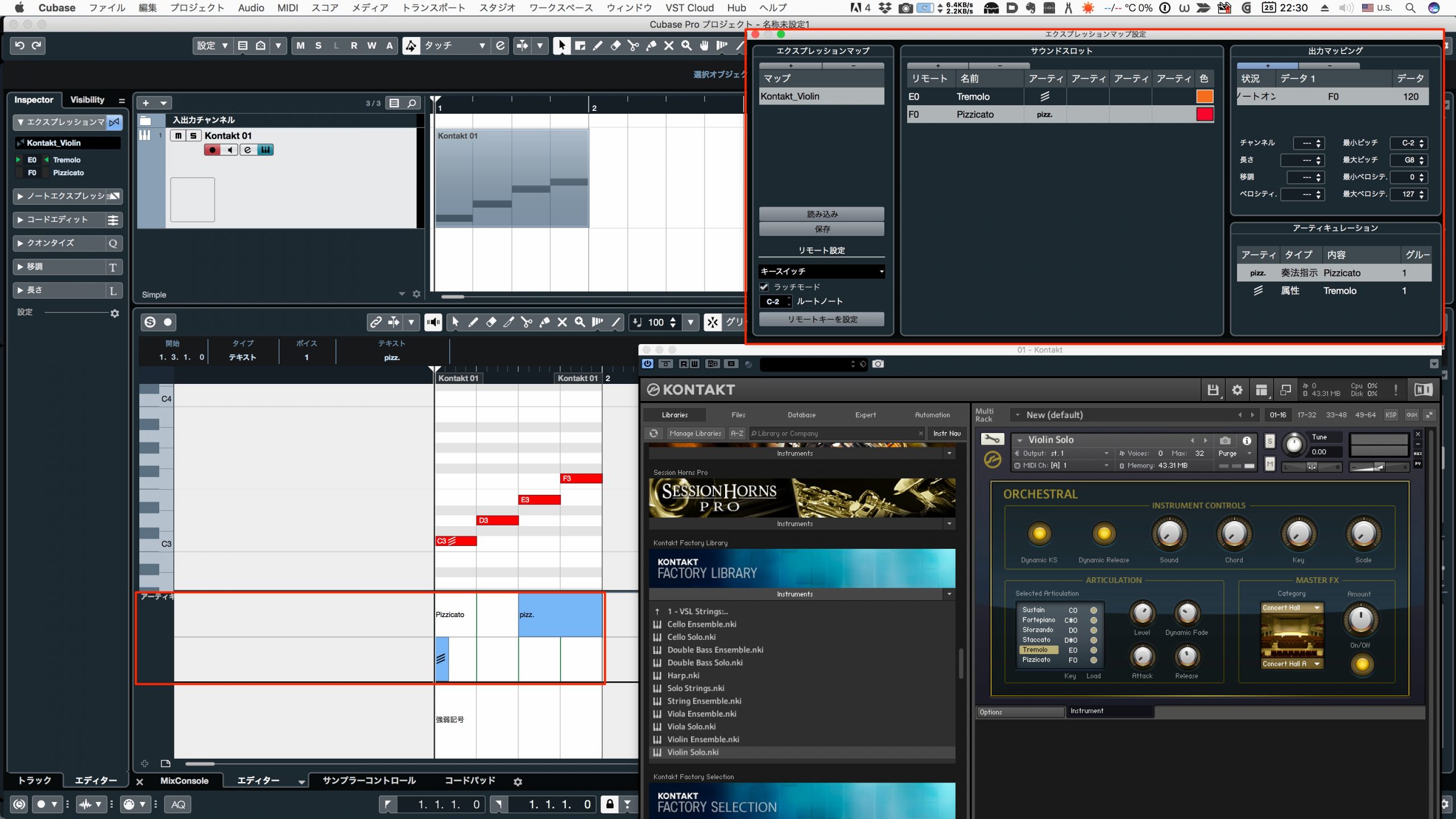
Task: Mute the Kontakt 01 track
Action: [x=179, y=135]
